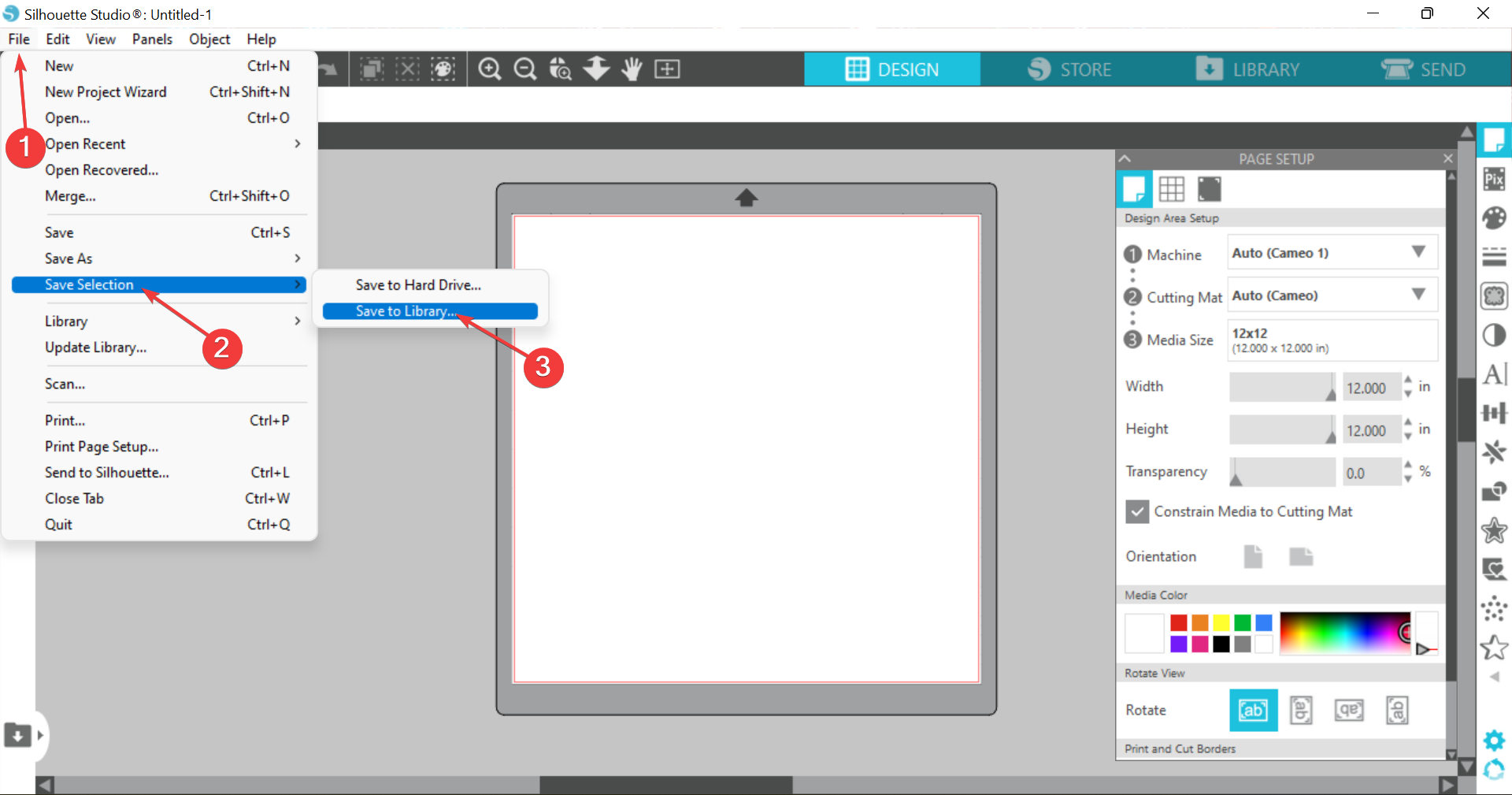
Task: Click the Zoom Out magnifier icon
Action: click(525, 69)
